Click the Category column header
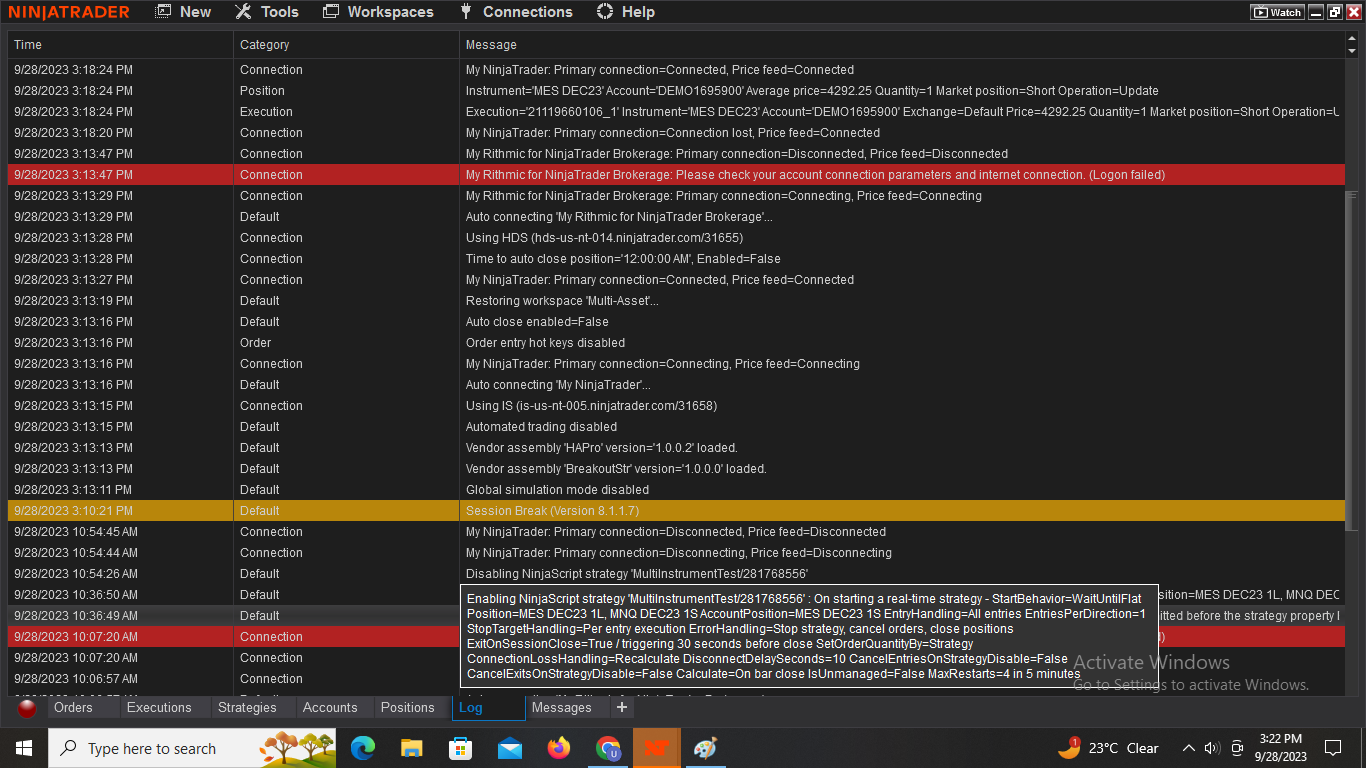Image resolution: width=1366 pixels, height=768 pixels. (x=346, y=45)
